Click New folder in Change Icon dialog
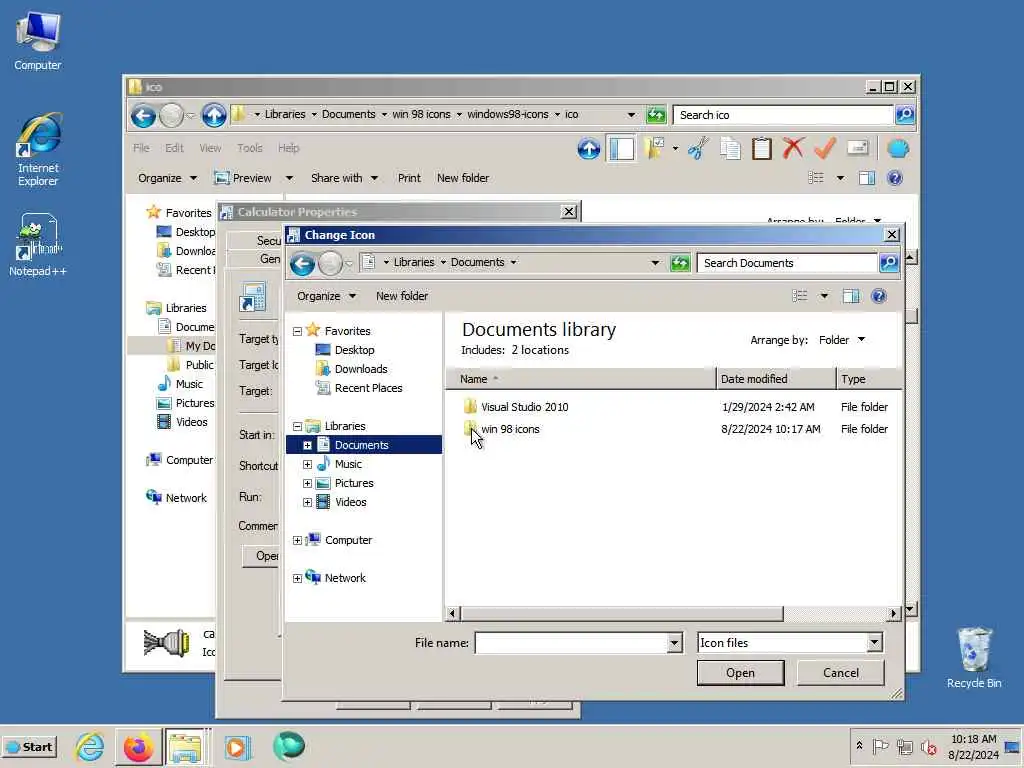This screenshot has height=768, width=1024. [x=402, y=296]
